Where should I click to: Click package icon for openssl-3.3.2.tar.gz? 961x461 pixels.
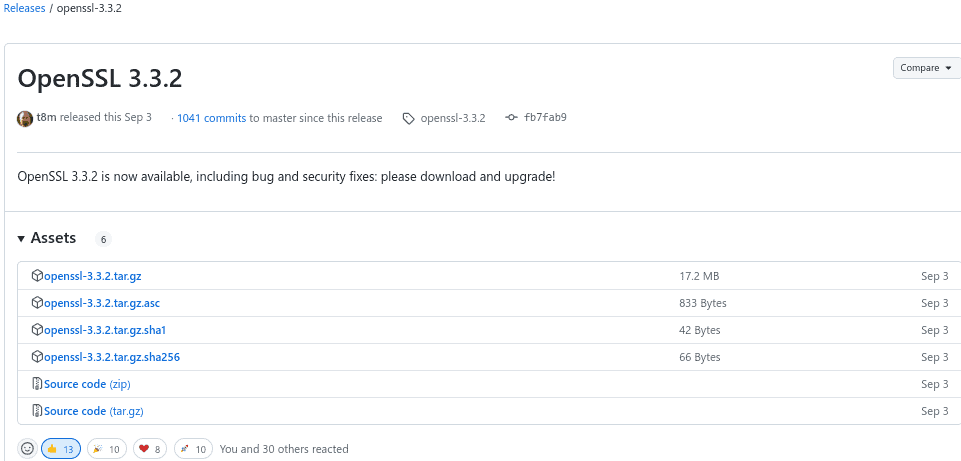pyautogui.click(x=37, y=276)
